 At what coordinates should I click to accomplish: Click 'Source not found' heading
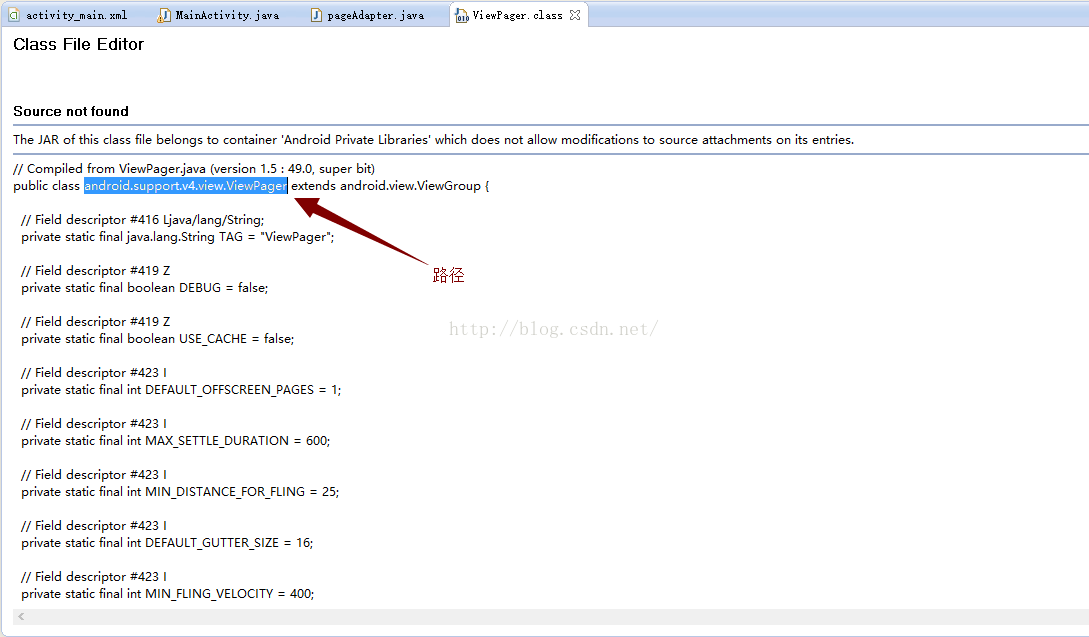tap(71, 111)
